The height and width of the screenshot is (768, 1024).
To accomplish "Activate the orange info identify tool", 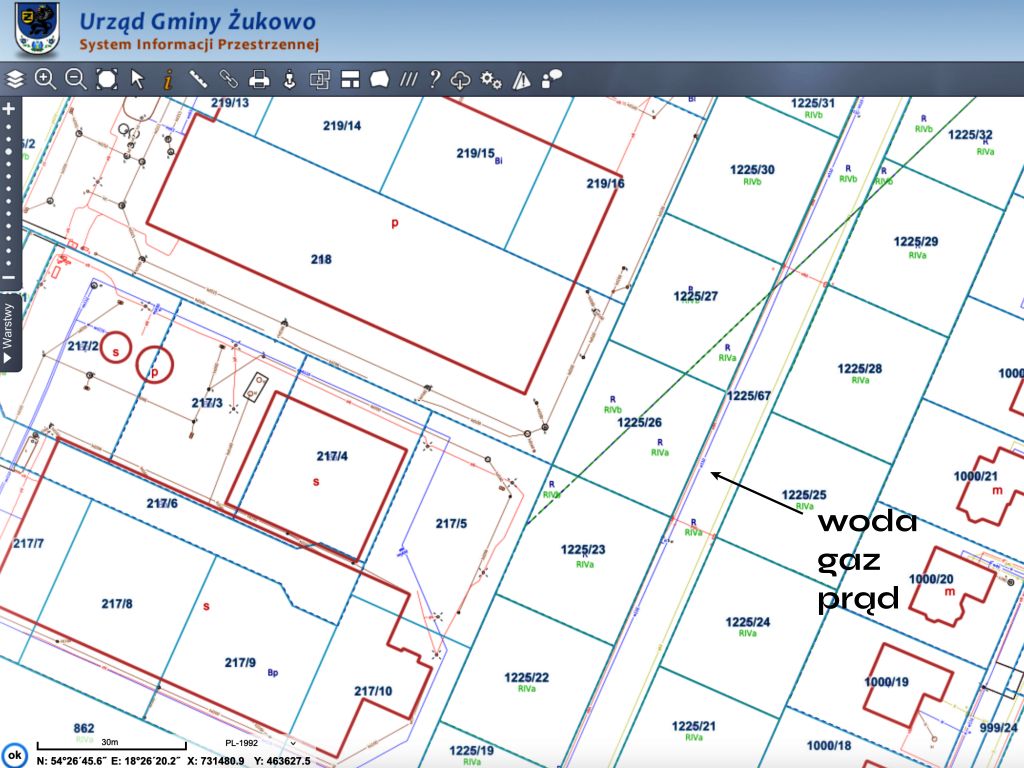I will click(167, 80).
